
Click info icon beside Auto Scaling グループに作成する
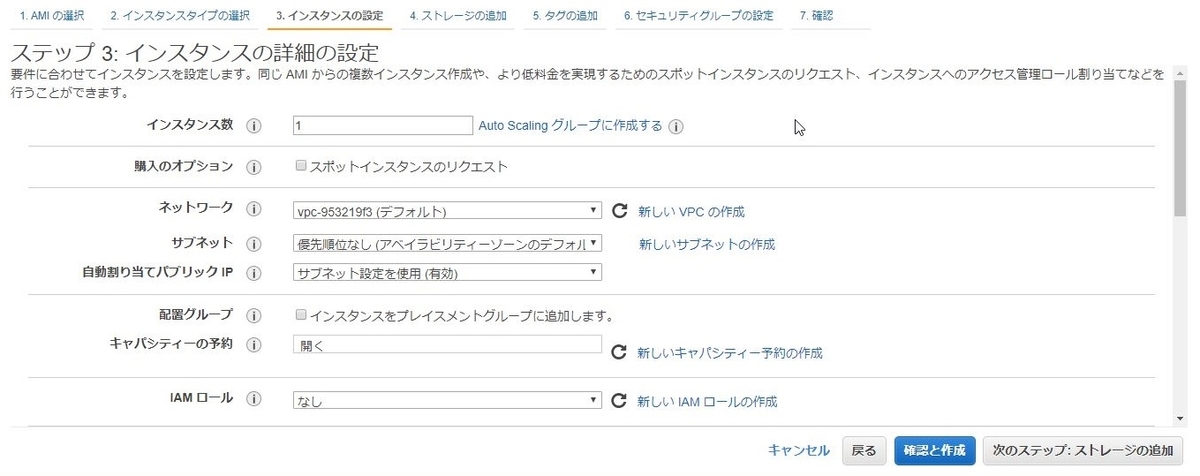[676, 127]
